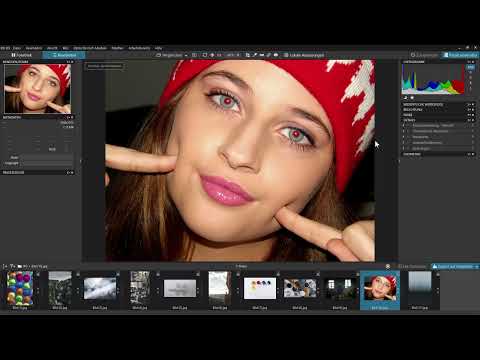This screenshot has height=360, width=480.
Task: Click the filmstrip folder icon
Action: [20, 266]
